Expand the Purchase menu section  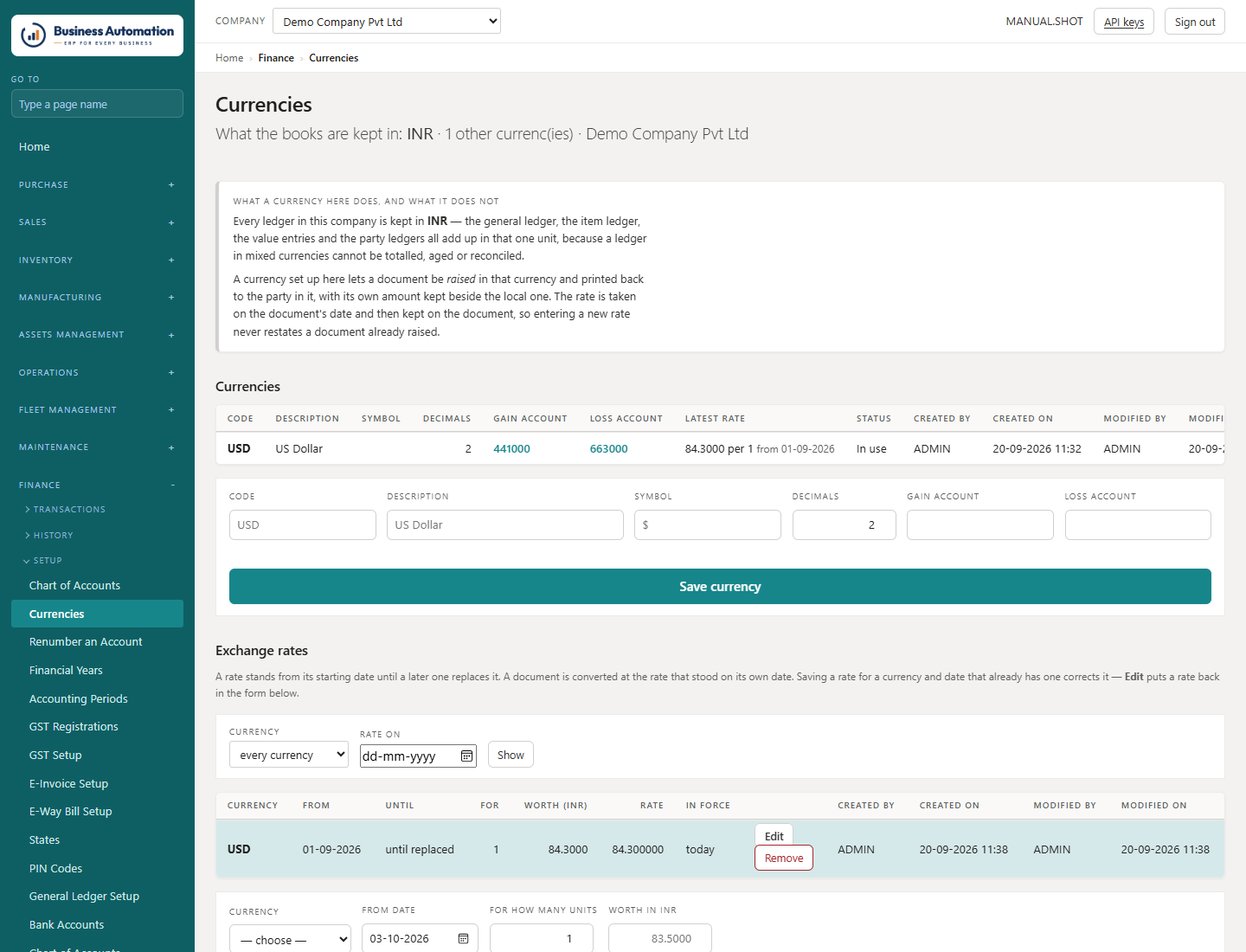tap(97, 185)
